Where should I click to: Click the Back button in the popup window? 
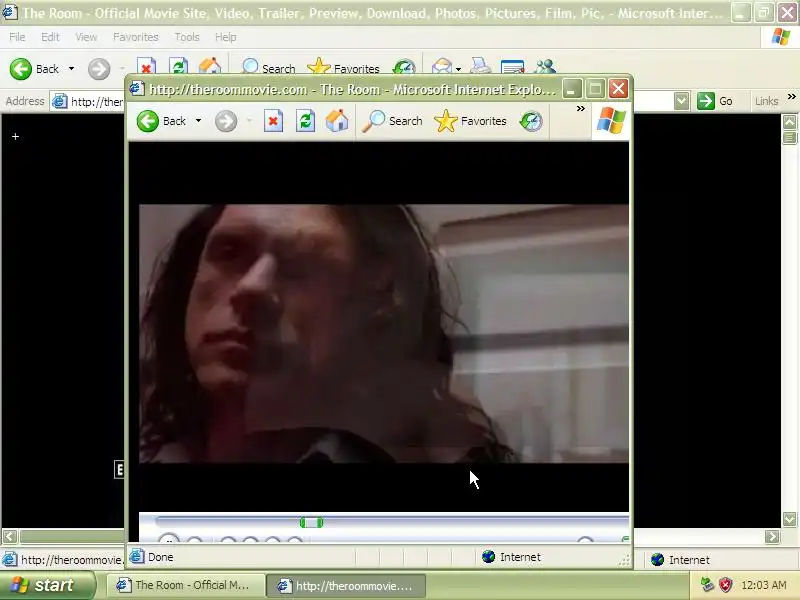point(162,121)
